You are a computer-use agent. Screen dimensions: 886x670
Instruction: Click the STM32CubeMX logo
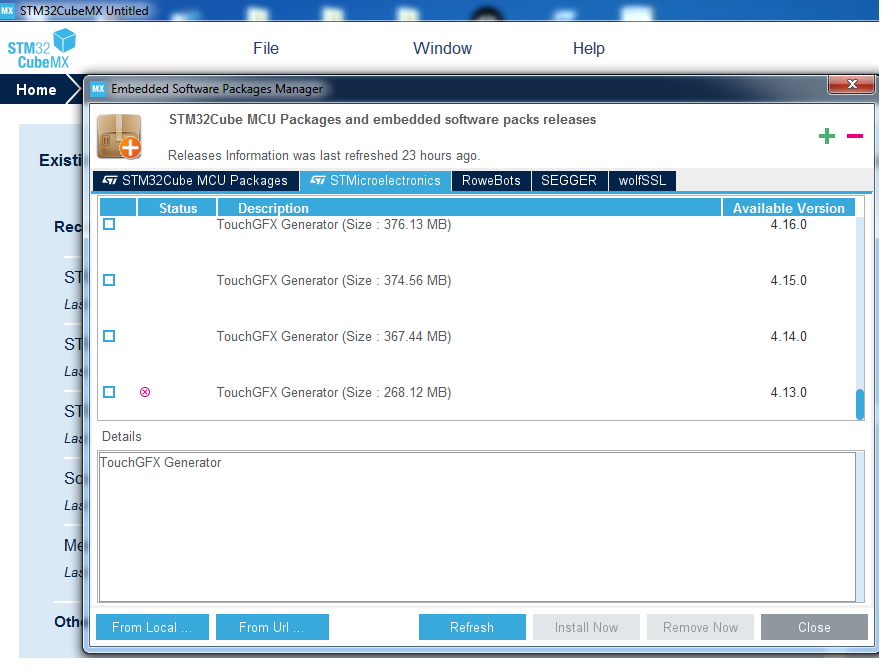(42, 49)
